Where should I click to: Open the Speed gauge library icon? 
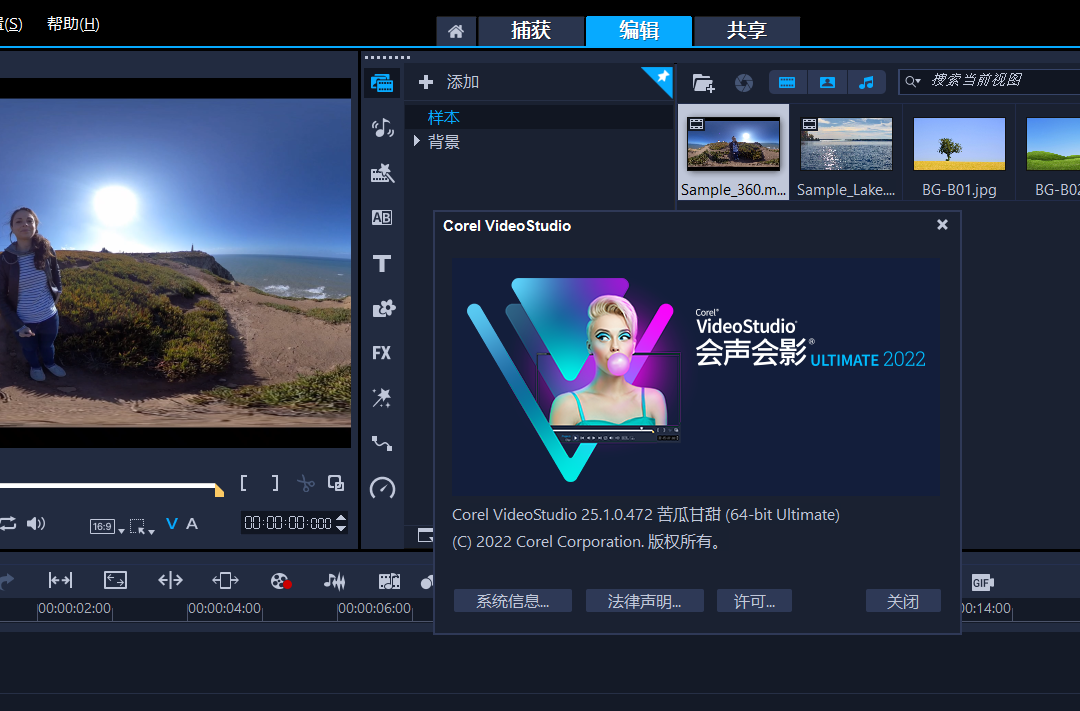point(382,488)
